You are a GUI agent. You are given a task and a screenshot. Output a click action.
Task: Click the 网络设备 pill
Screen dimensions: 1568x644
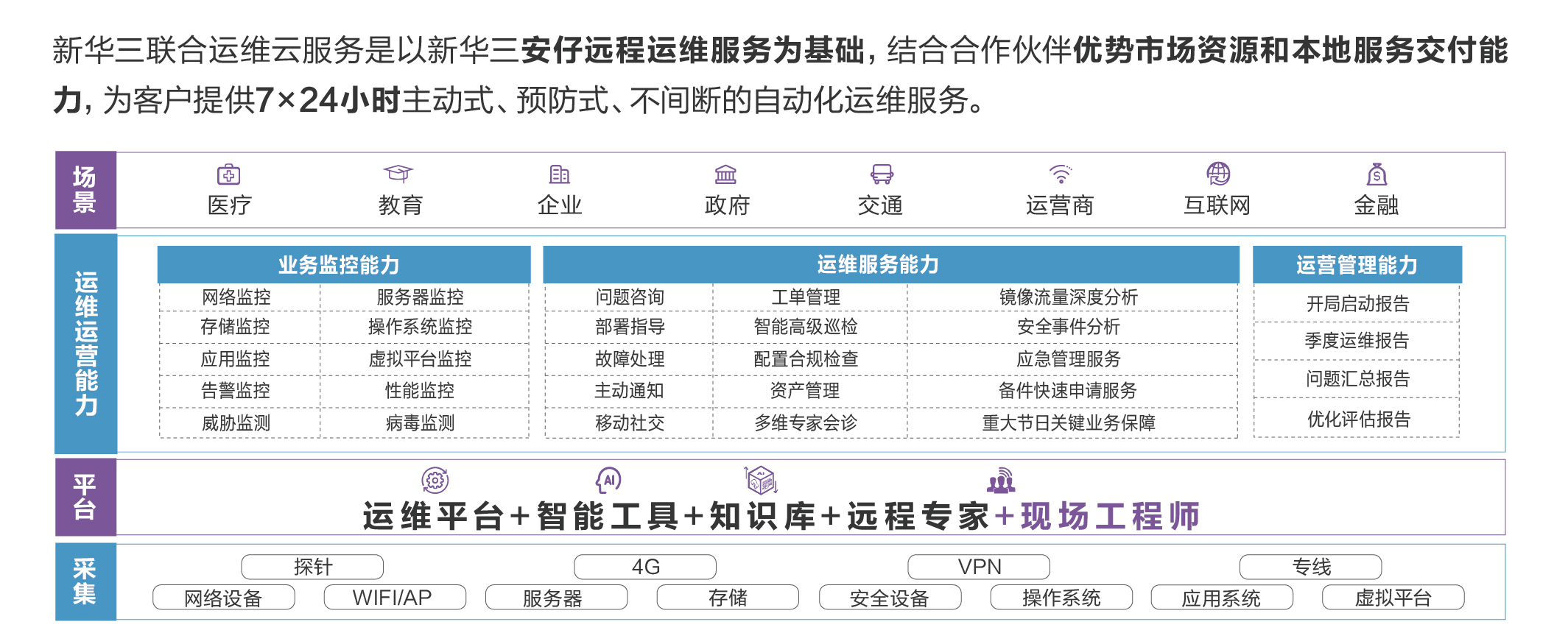224,598
